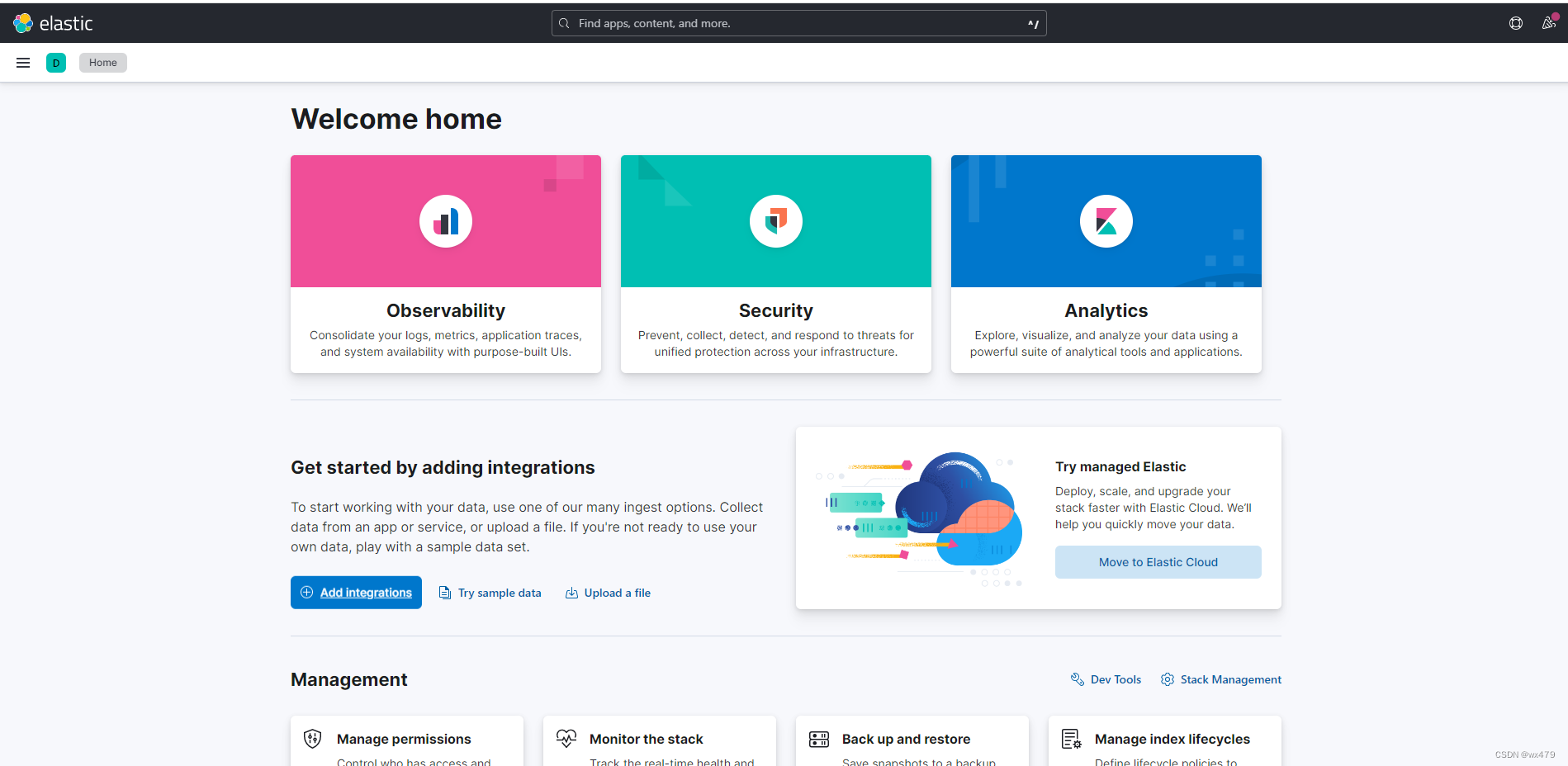Select the Home breadcrumb
The height and width of the screenshot is (766, 1568).
102,62
